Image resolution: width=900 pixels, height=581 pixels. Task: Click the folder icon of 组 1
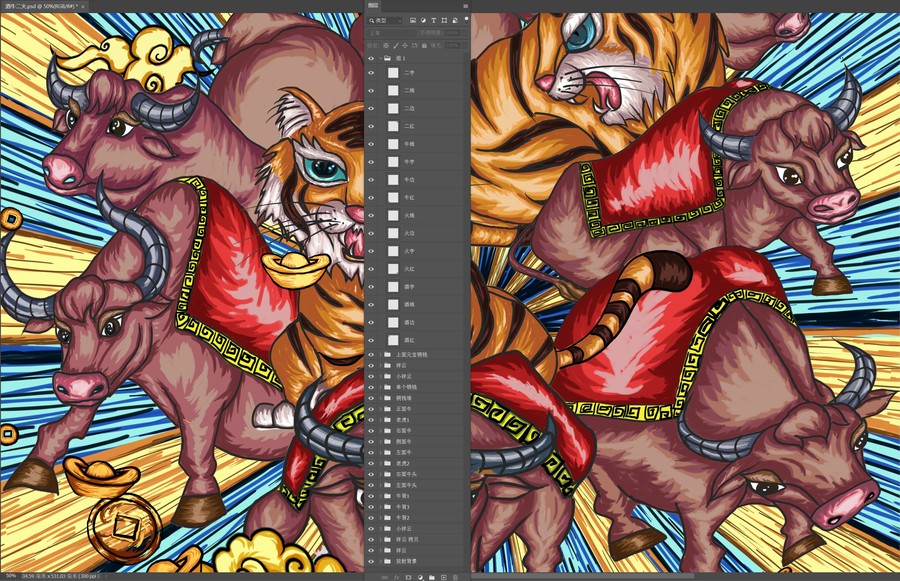(387, 58)
